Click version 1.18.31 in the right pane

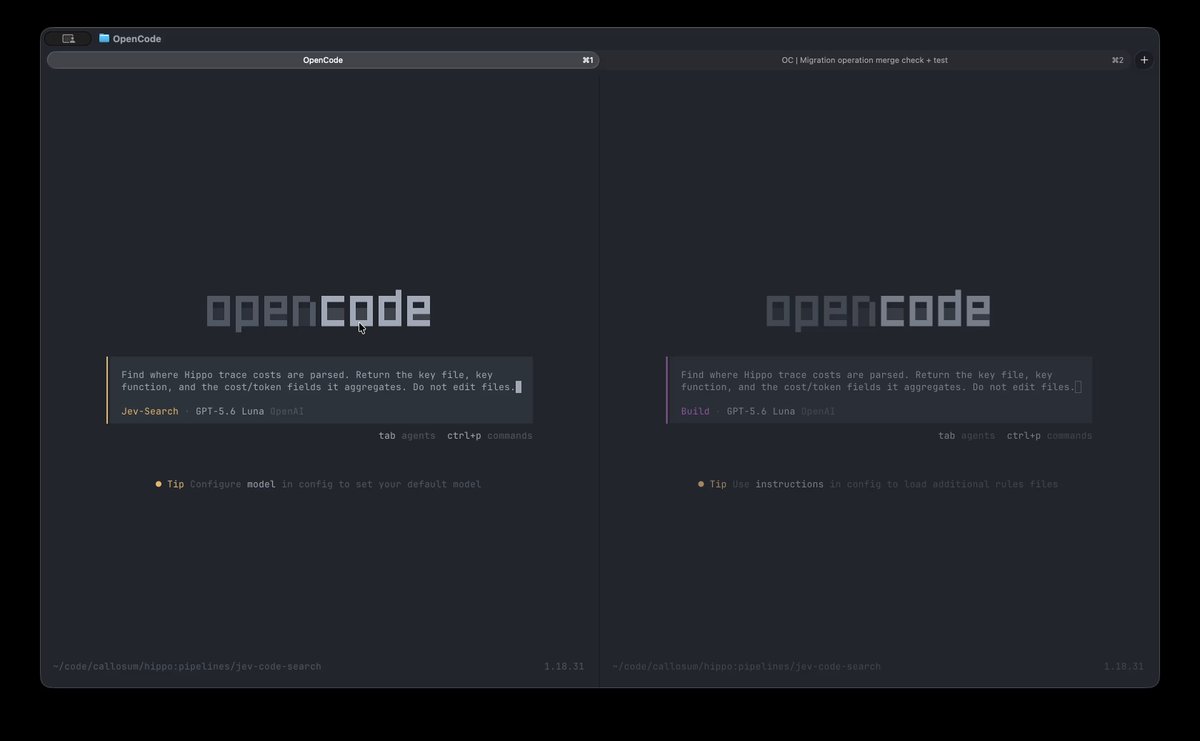tap(1124, 666)
